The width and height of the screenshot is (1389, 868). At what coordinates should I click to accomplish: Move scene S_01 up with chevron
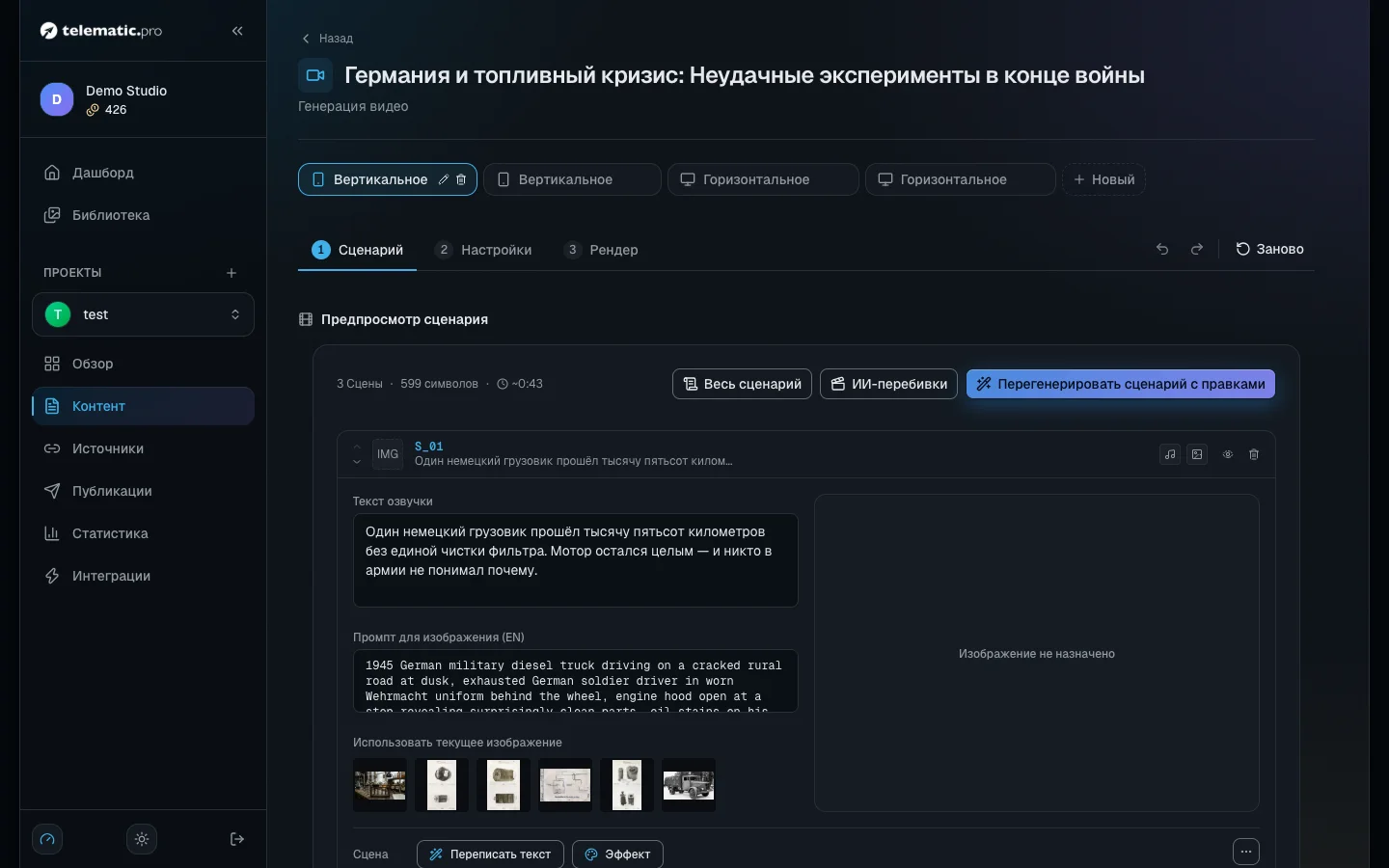coord(357,447)
